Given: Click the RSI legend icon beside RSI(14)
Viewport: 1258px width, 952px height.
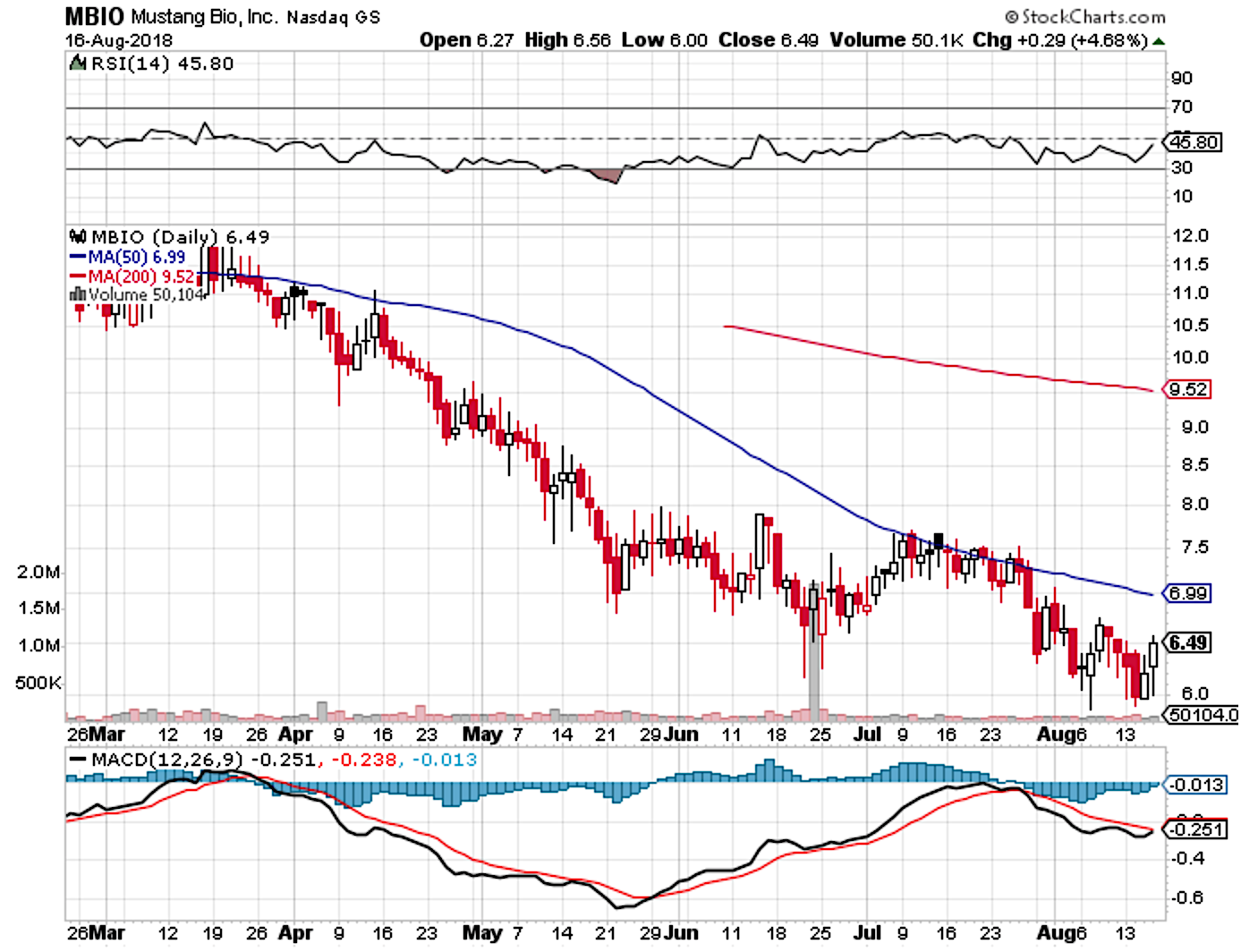Looking at the screenshot, I should pos(78,64).
